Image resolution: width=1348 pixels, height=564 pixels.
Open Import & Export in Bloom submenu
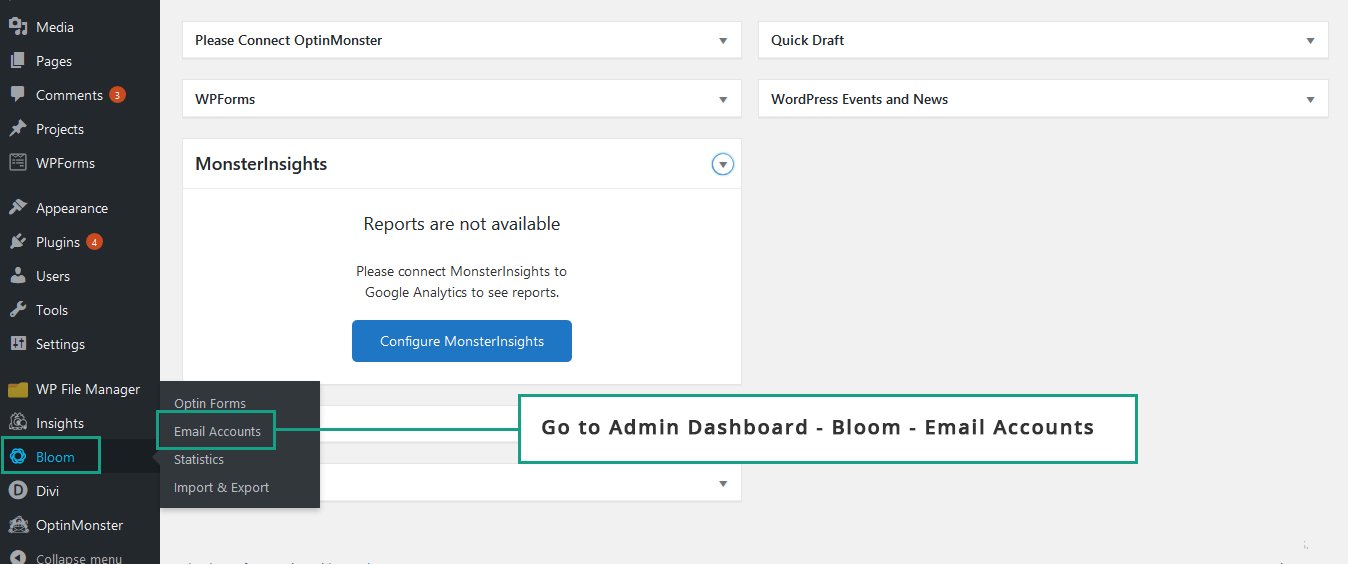point(221,488)
